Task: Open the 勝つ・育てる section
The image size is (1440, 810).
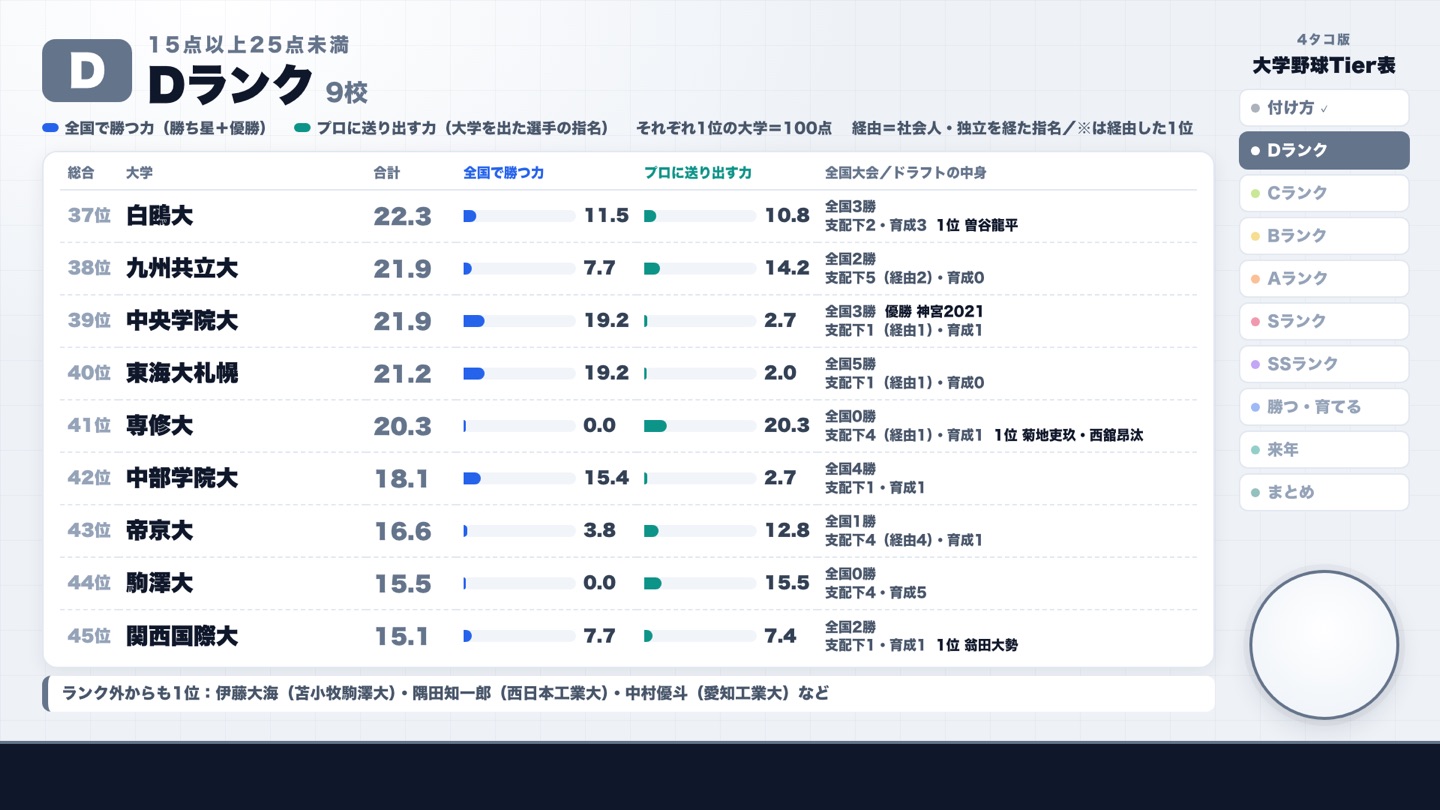Action: tap(1324, 407)
